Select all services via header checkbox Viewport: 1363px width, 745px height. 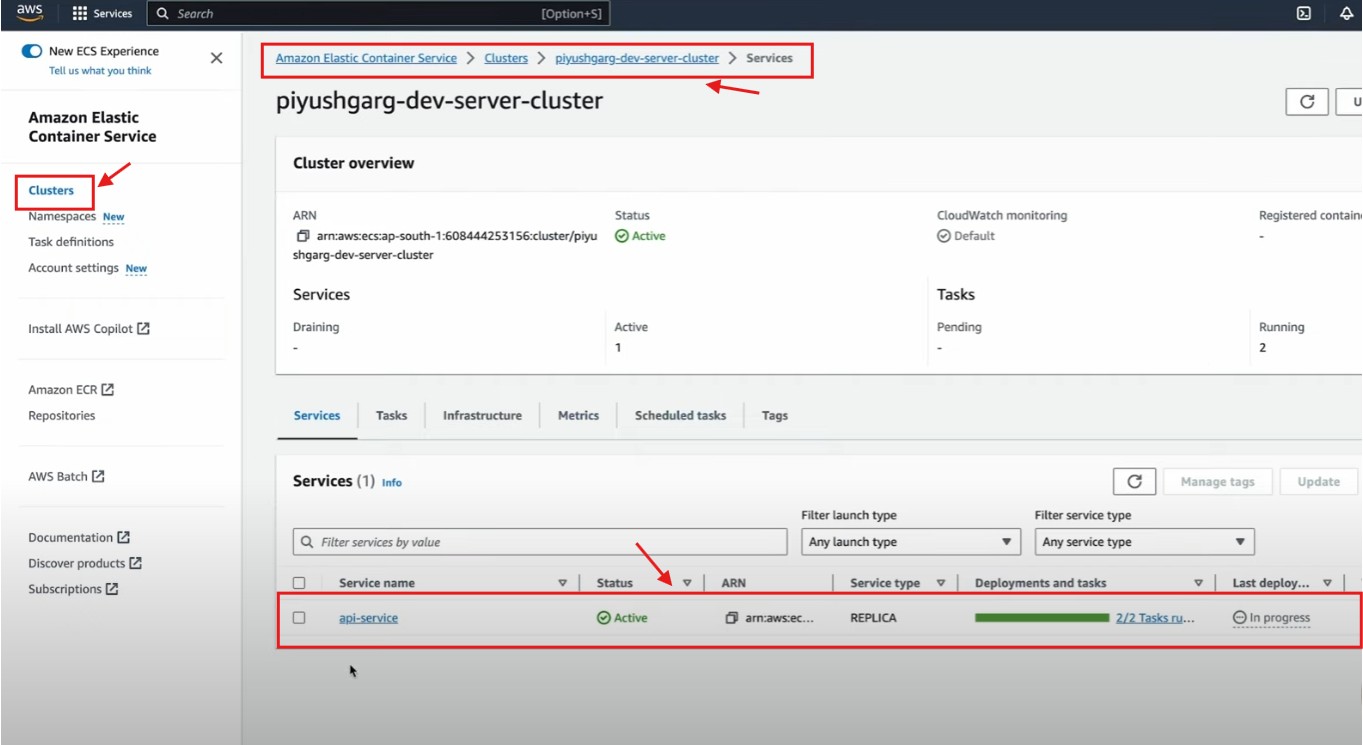click(x=299, y=583)
